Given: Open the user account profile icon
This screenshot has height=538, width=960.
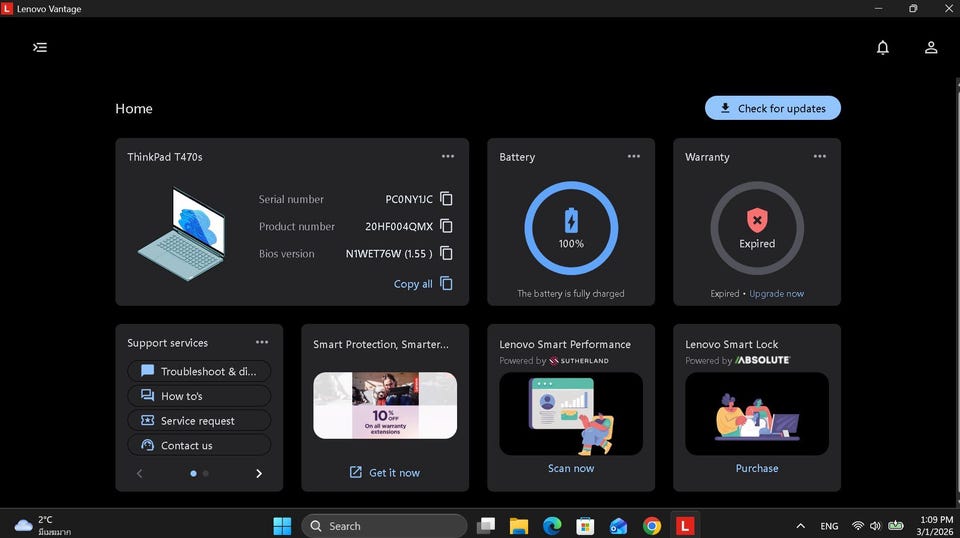Looking at the screenshot, I should coord(930,47).
